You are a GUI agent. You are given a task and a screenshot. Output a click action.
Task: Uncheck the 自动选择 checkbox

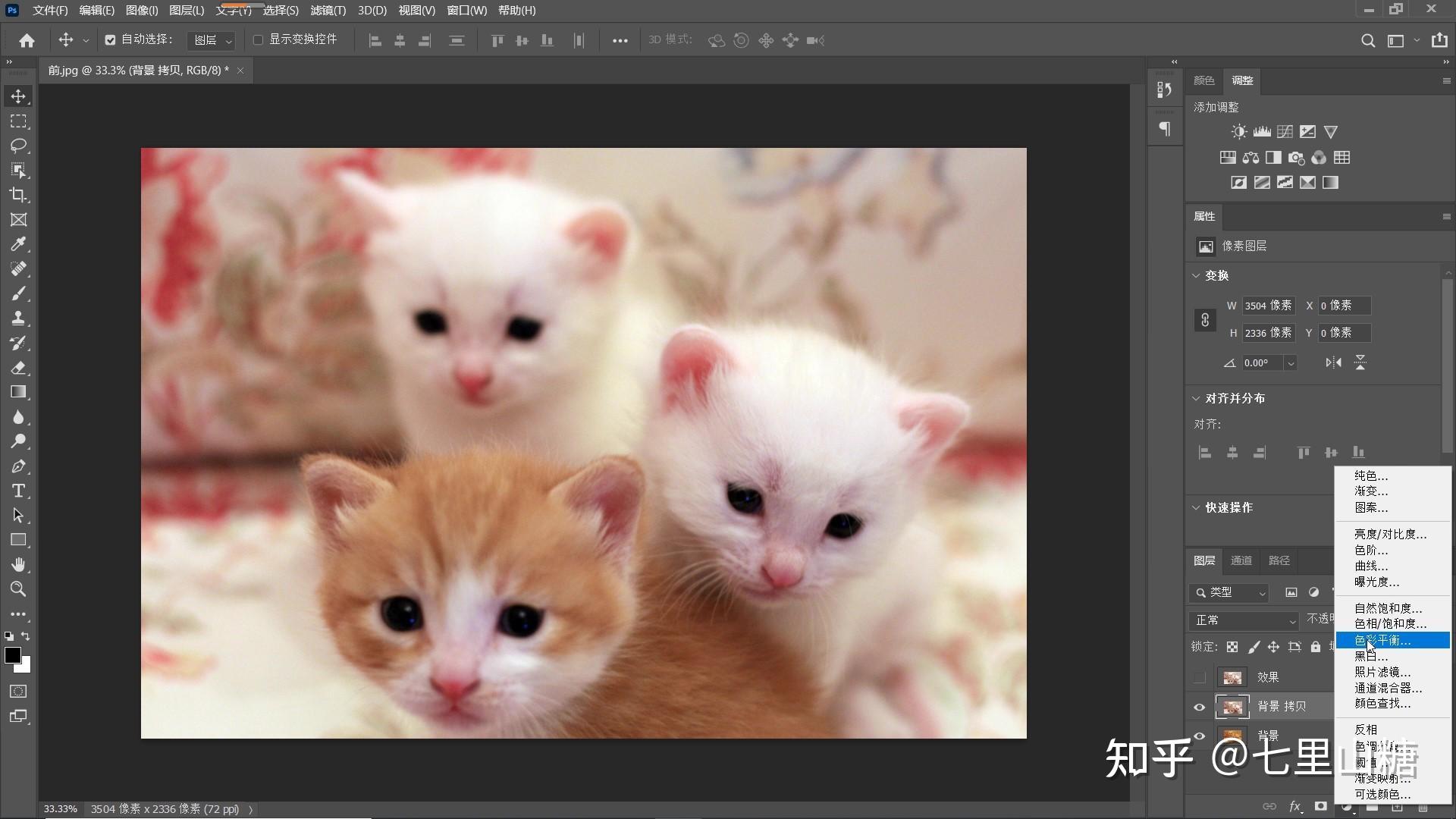coord(110,40)
